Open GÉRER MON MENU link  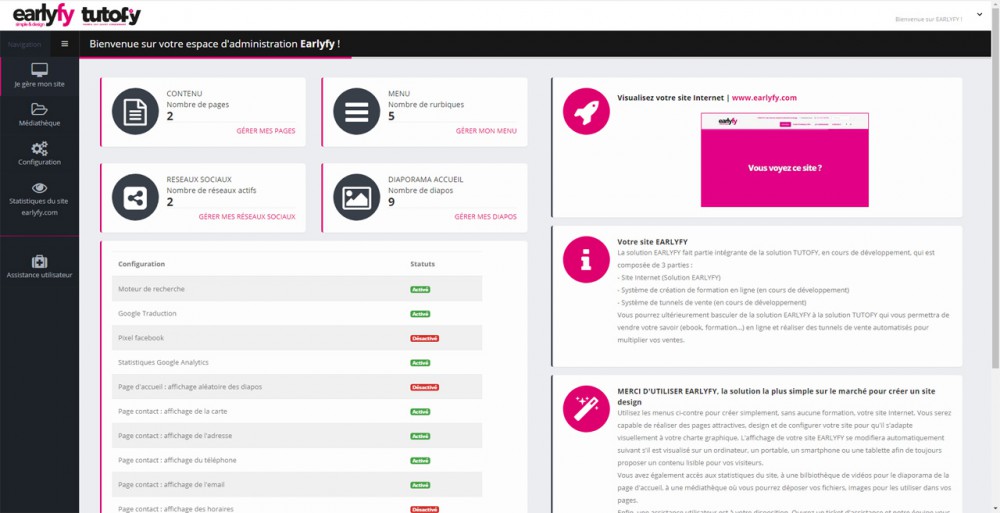click(x=486, y=131)
